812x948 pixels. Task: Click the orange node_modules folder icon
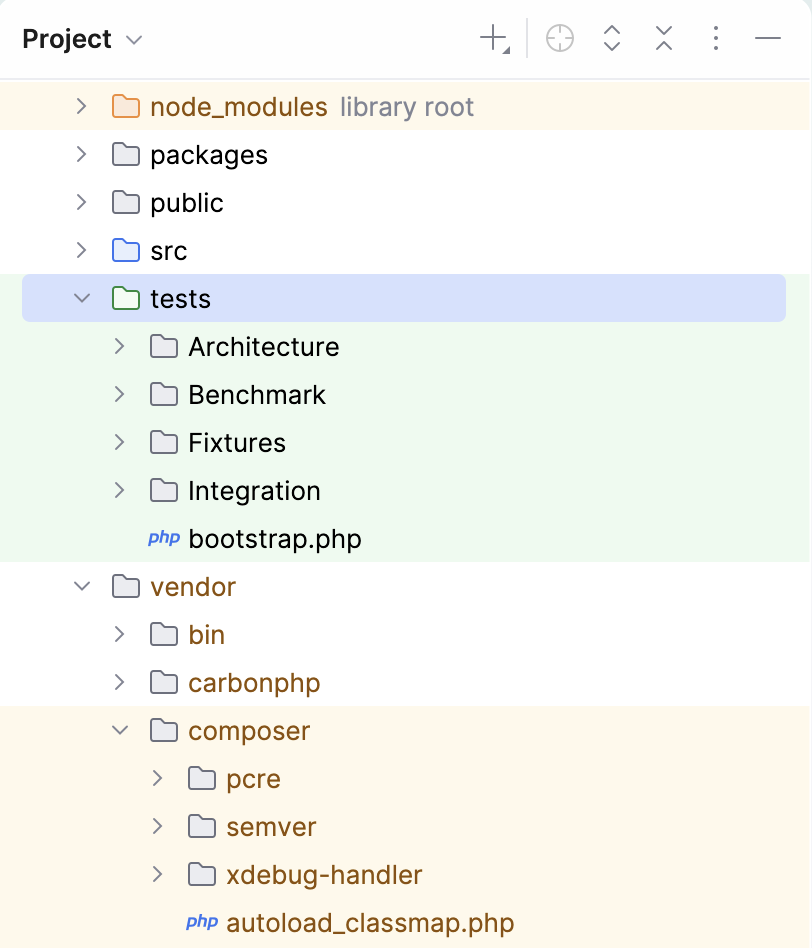tap(125, 106)
